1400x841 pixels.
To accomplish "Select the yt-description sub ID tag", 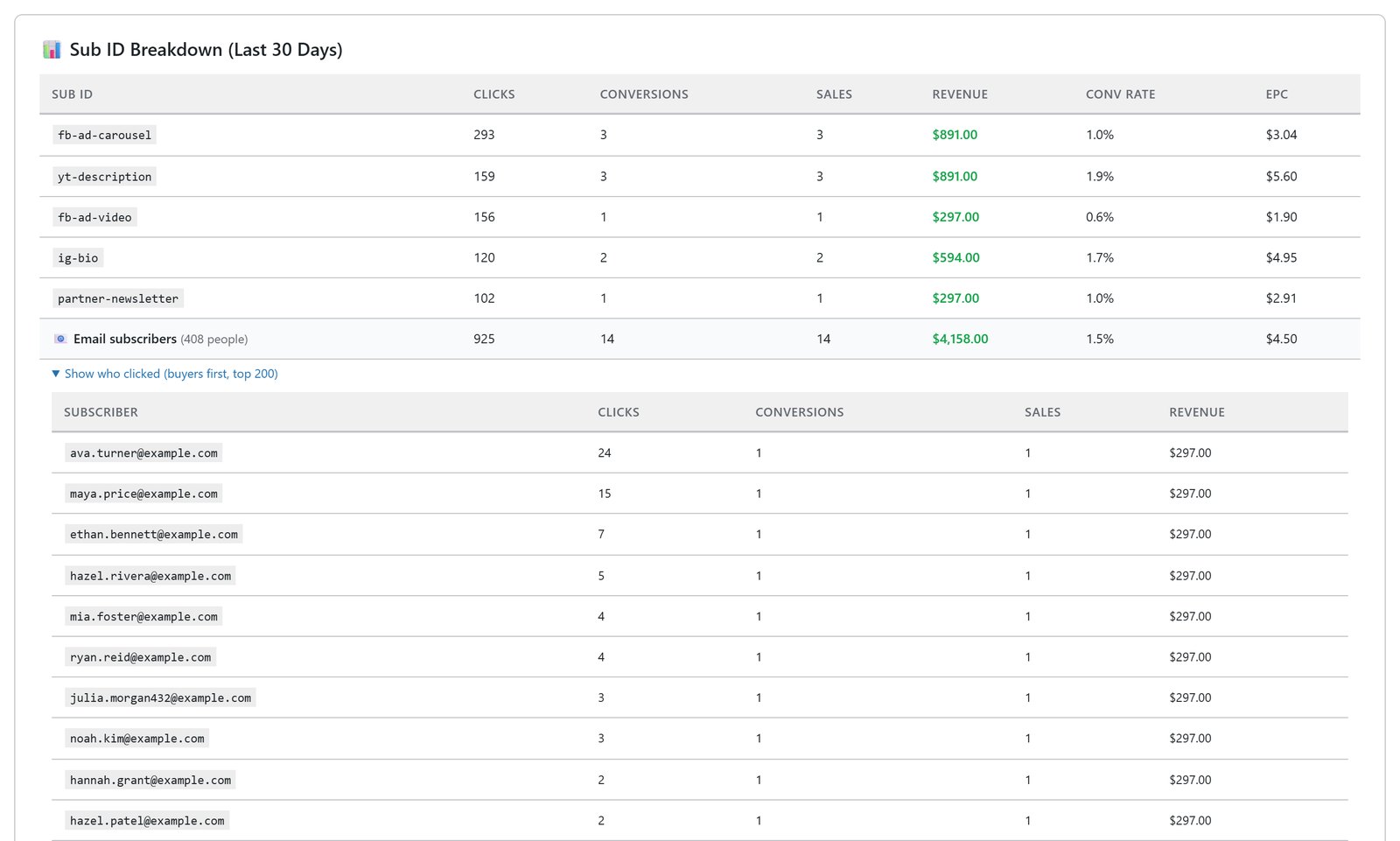I will coord(104,177).
